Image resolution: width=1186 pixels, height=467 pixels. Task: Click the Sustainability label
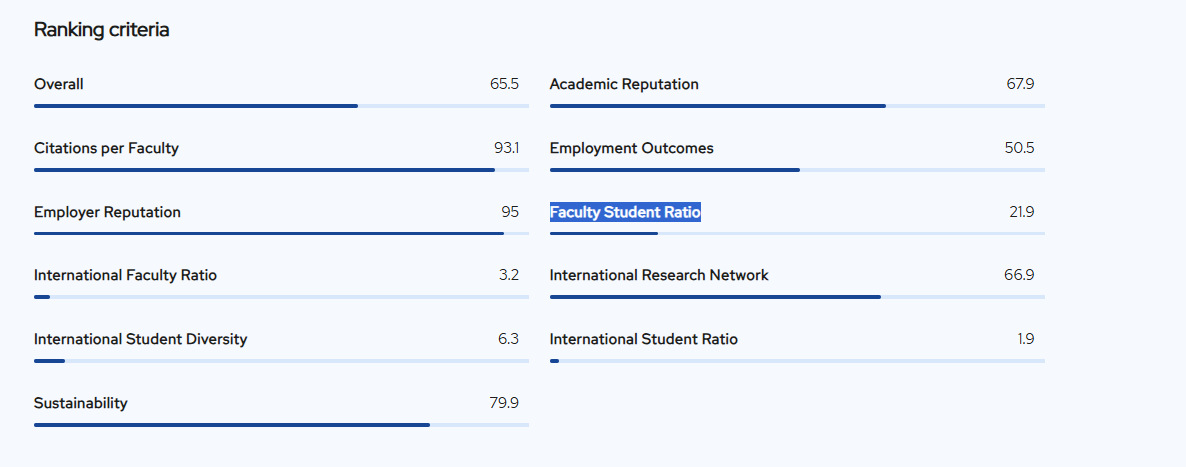coord(81,403)
